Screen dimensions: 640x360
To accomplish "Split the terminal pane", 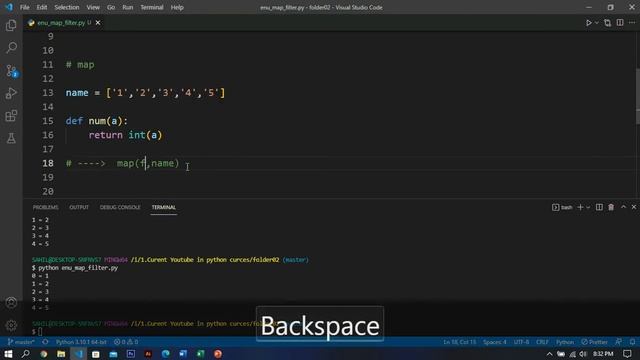I will pos(599,207).
